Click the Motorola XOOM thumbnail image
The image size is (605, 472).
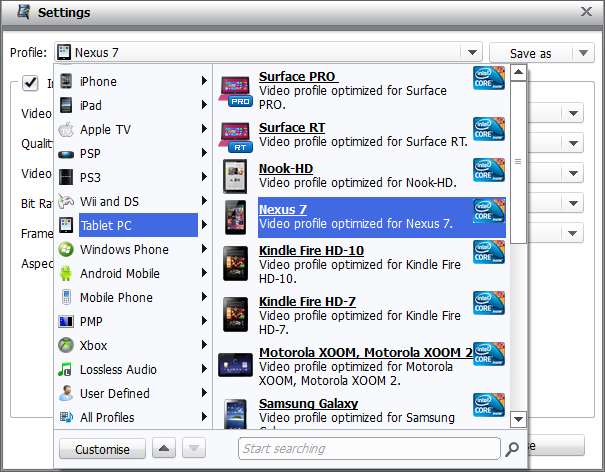(236, 365)
